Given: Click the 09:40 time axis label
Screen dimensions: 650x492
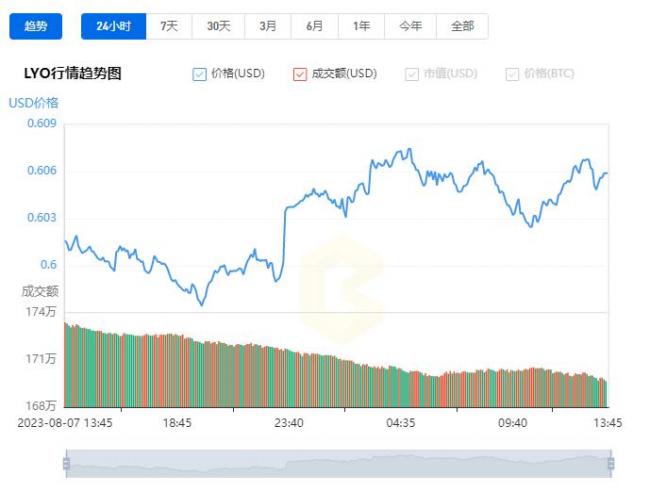Looking at the screenshot, I should coord(513,423).
